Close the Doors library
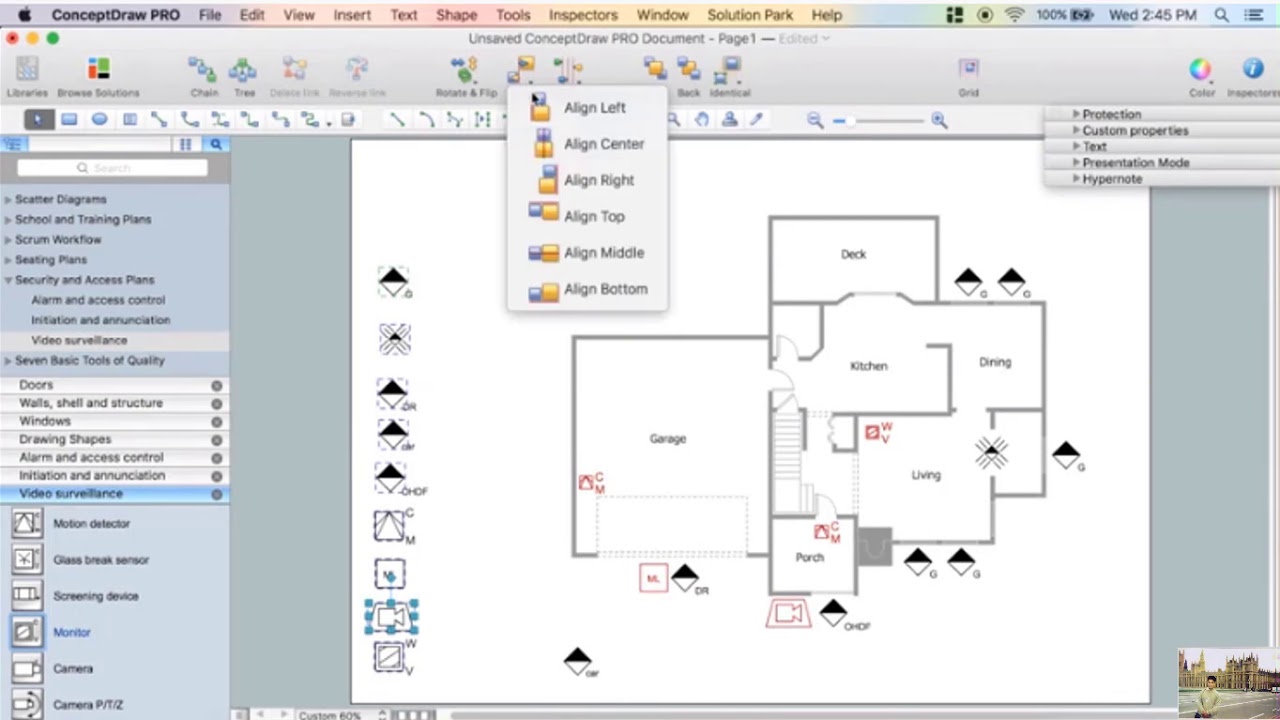This screenshot has height=720, width=1280. pyautogui.click(x=216, y=385)
